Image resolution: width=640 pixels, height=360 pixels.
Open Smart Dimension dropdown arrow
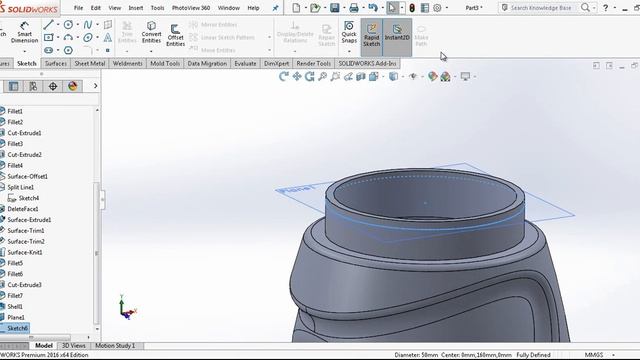tap(24, 51)
